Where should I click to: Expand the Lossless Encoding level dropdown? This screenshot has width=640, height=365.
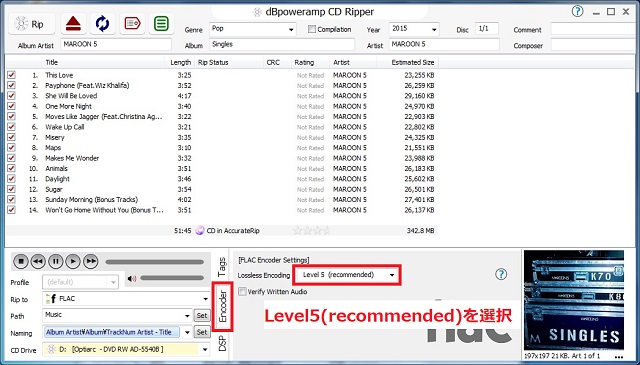click(x=347, y=275)
